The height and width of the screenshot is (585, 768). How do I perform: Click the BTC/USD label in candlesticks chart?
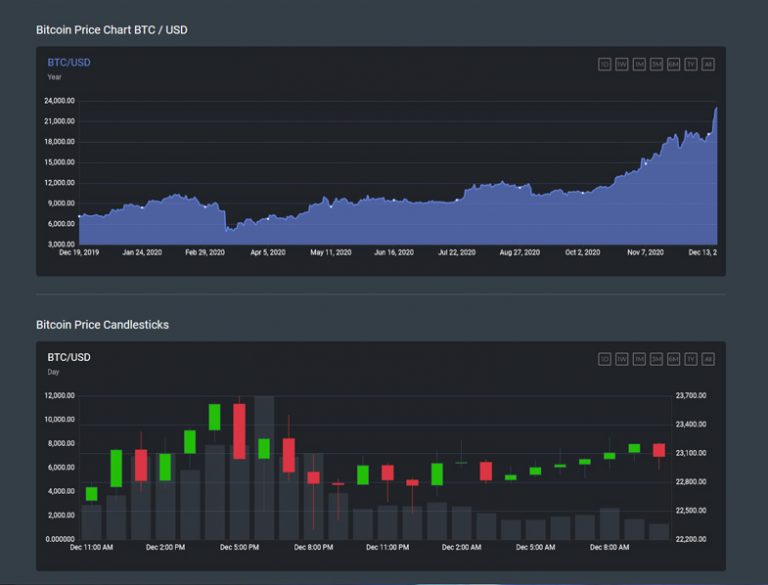(69, 358)
